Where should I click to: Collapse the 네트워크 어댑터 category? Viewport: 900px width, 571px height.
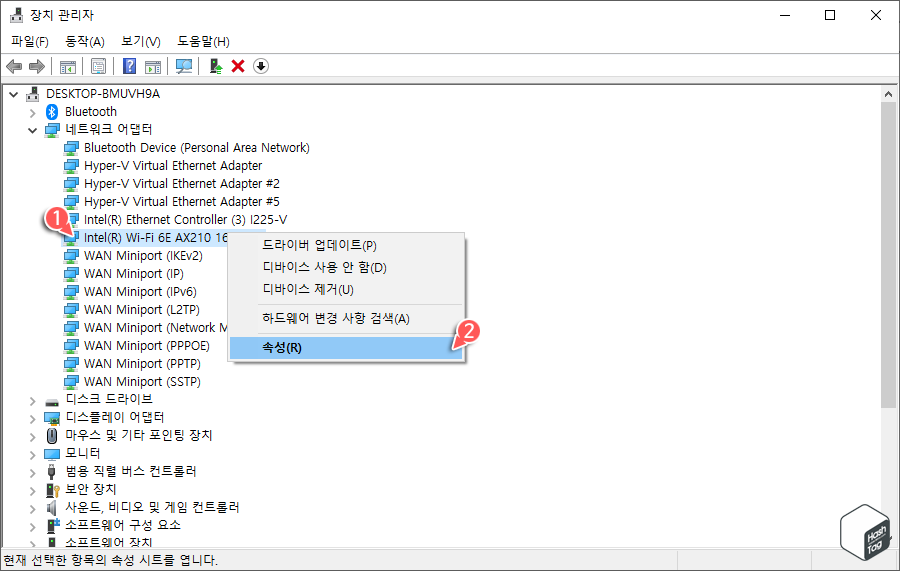click(x=33, y=130)
